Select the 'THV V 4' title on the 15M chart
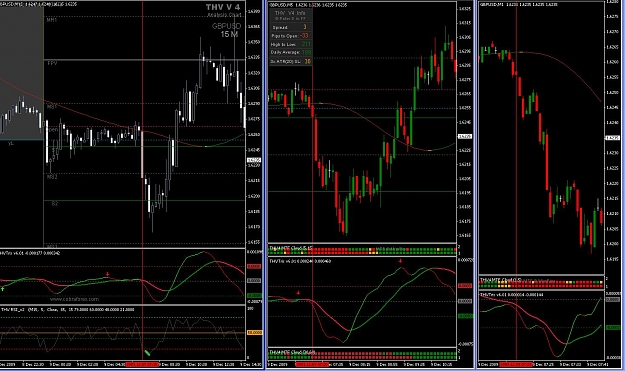This screenshot has height=371, width=625. 223,7
